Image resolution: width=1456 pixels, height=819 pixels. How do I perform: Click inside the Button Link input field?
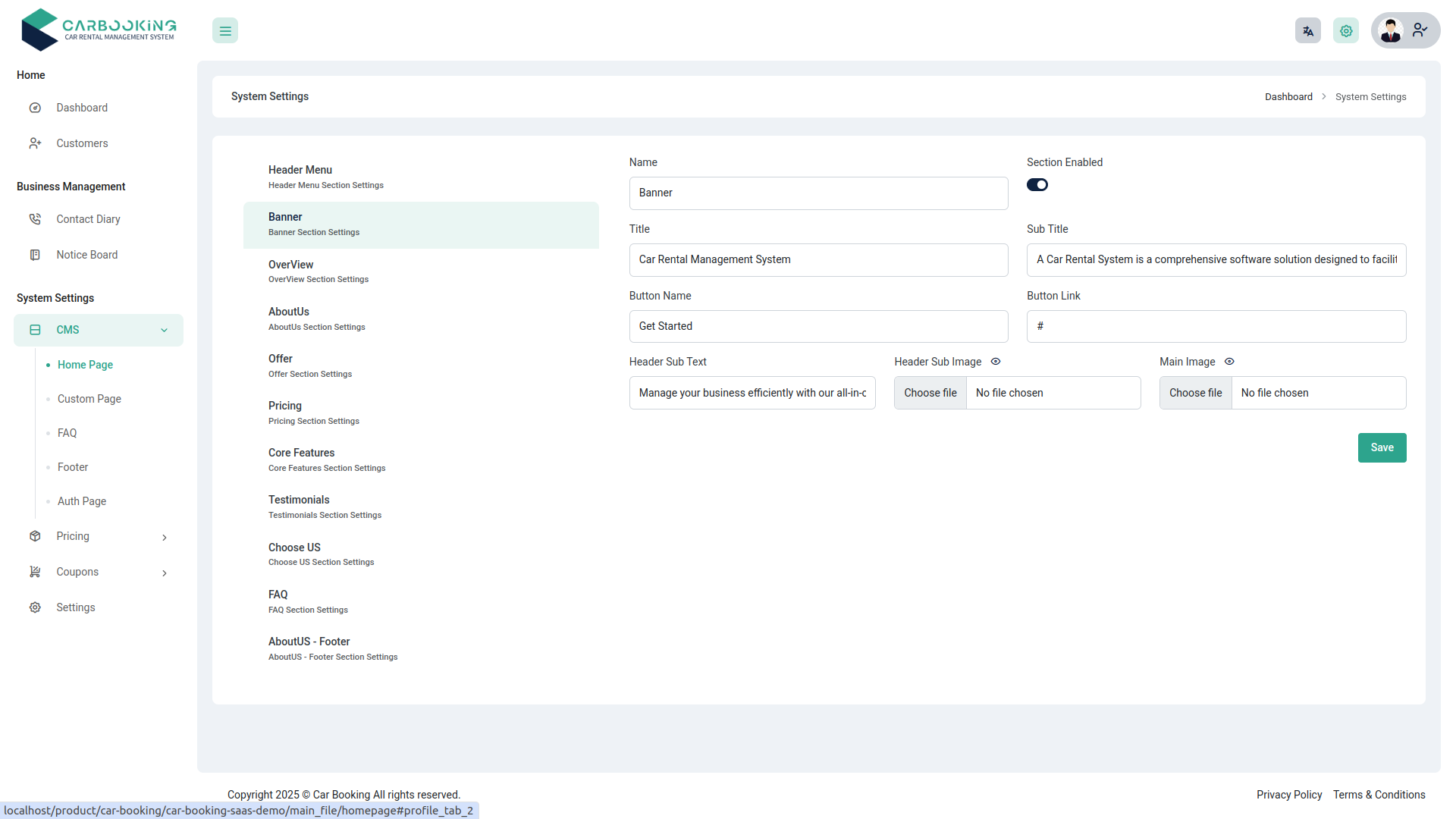(x=1216, y=326)
